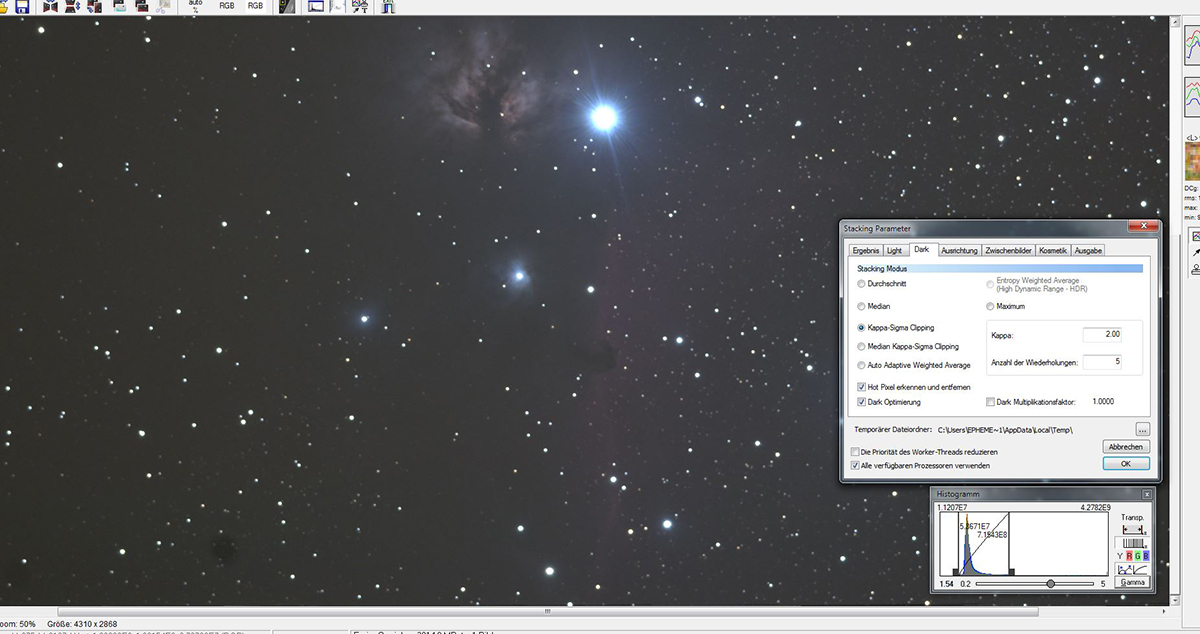Click the smooth gamma curve icon
The width and height of the screenshot is (1200, 634).
pyautogui.click(x=1141, y=569)
